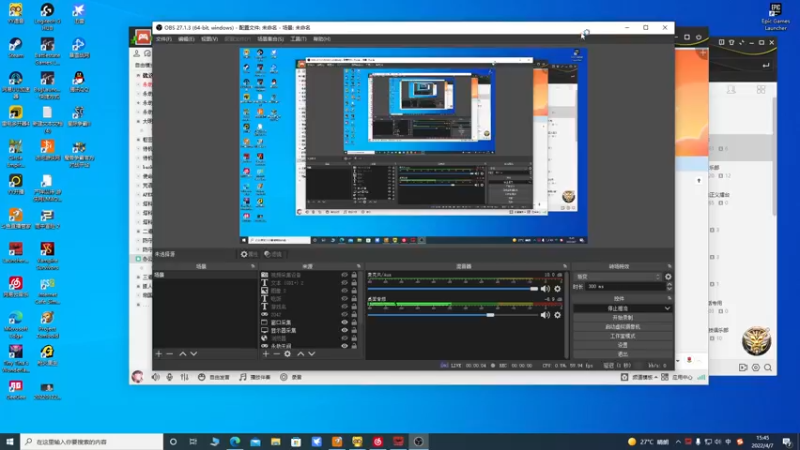
Task: Pop out the Audio Mixer dock panel
Action: [565, 266]
